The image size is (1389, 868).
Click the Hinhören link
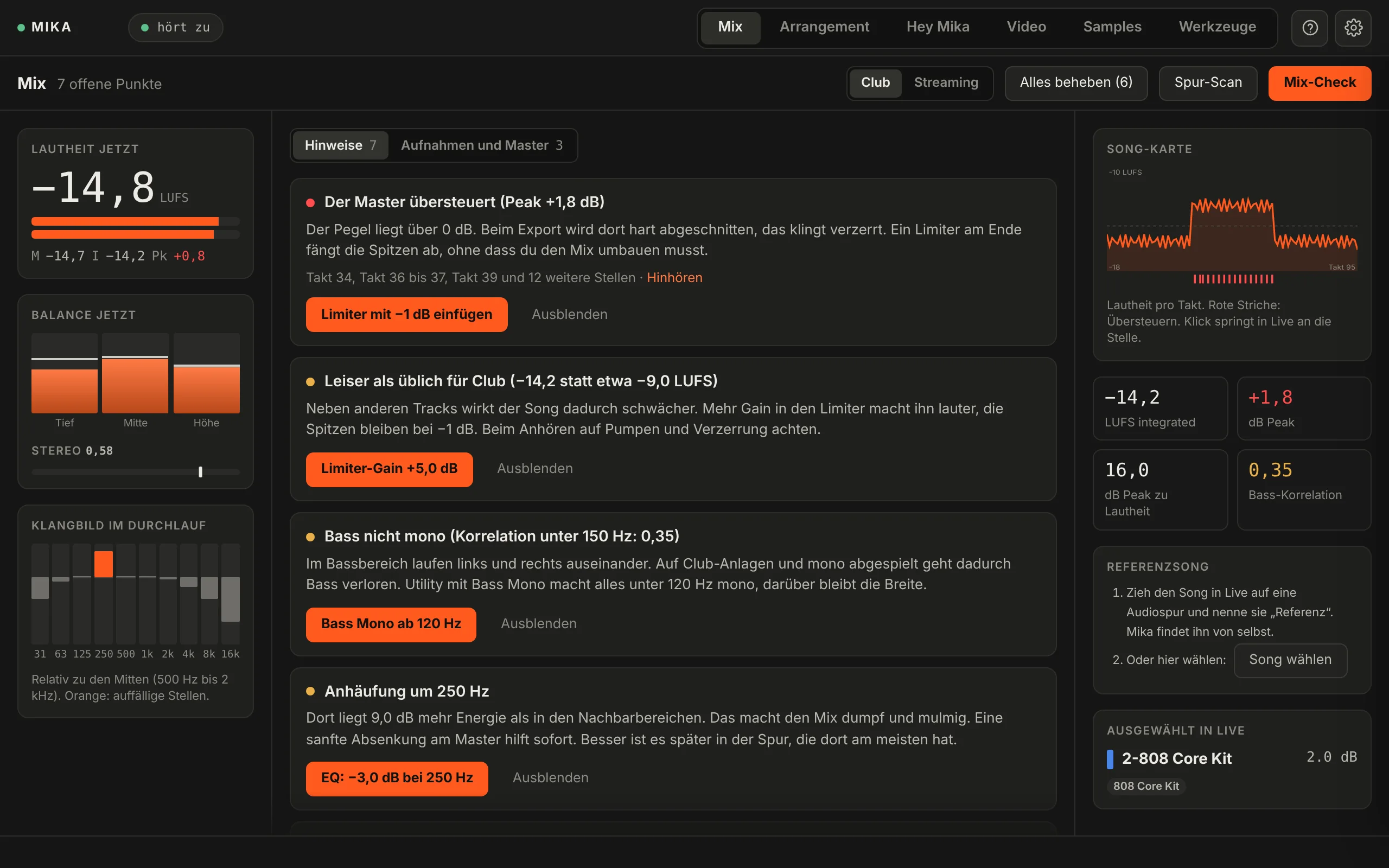(674, 278)
